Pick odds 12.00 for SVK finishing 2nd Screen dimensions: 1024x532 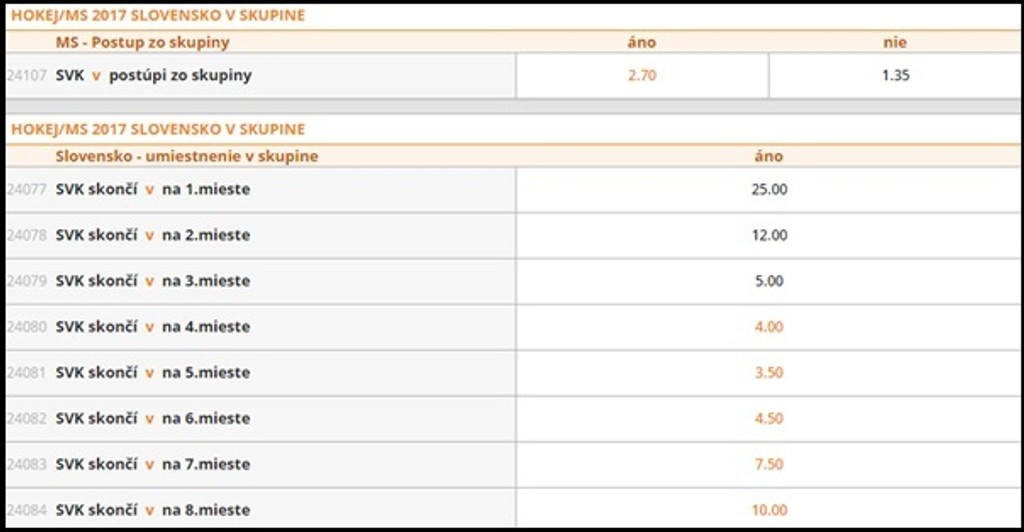click(768, 235)
